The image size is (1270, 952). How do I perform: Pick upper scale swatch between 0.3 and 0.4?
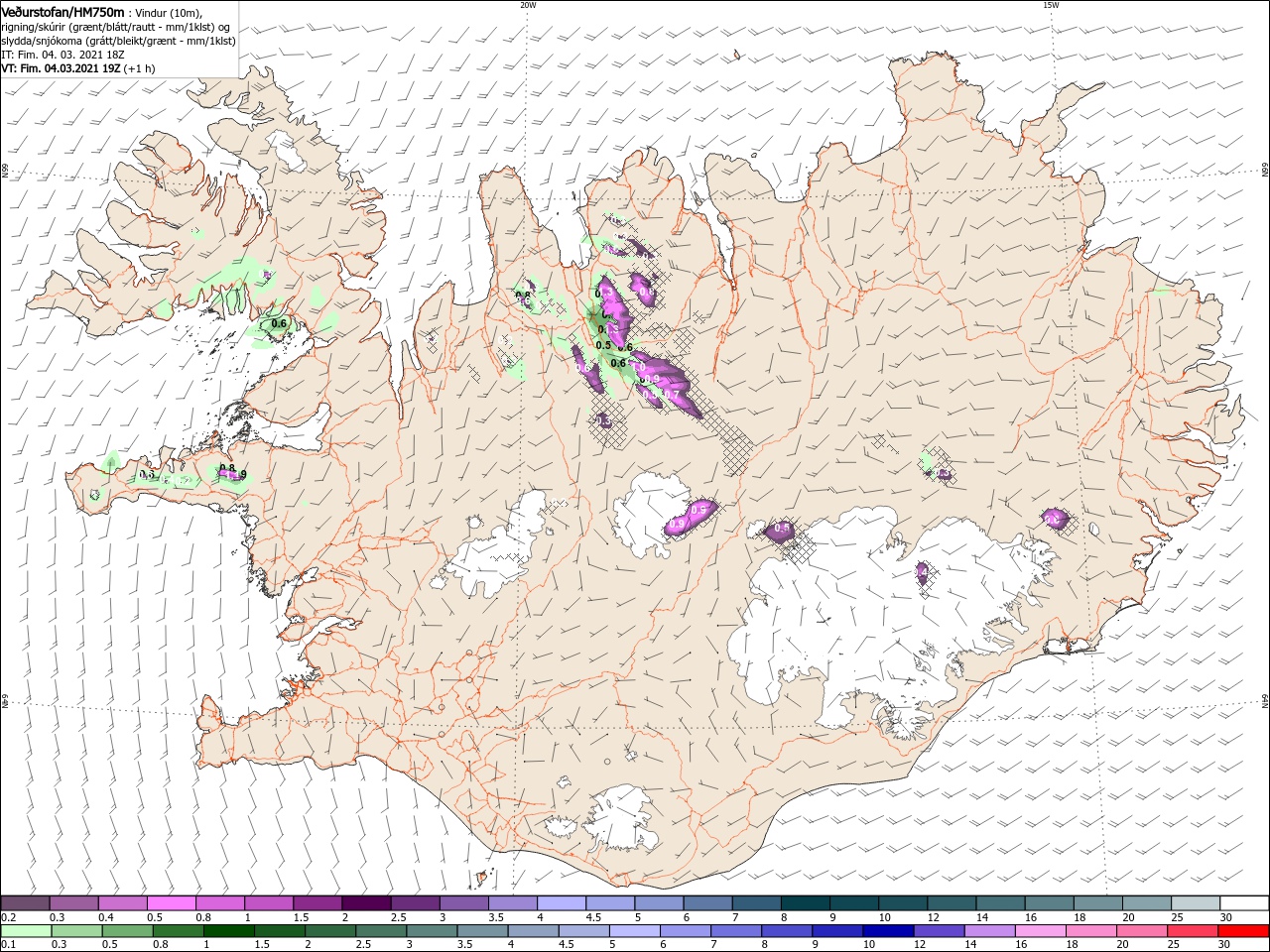pos(73,902)
